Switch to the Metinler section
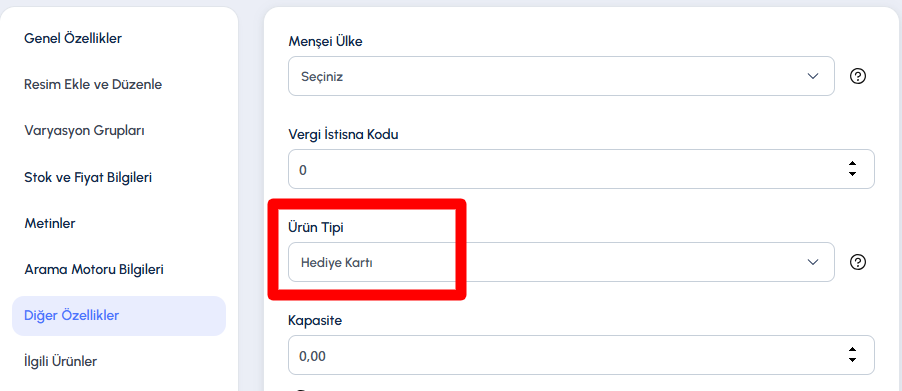 pyautogui.click(x=49, y=223)
